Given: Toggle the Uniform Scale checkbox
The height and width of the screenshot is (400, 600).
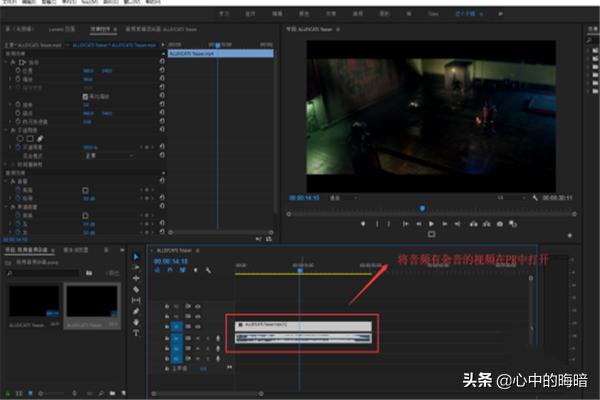Looking at the screenshot, I should (x=85, y=96).
